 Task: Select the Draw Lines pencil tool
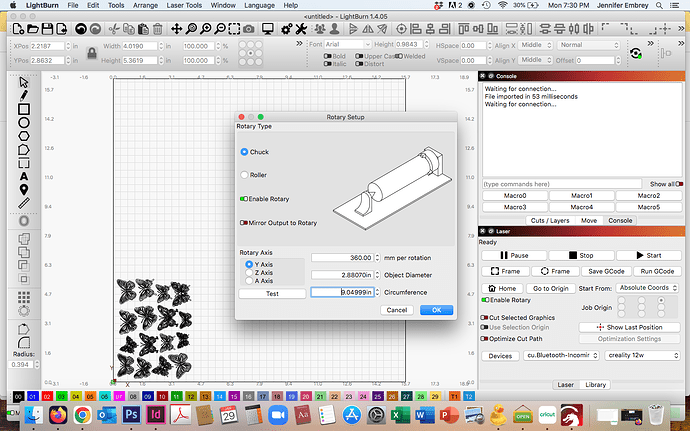[24, 95]
